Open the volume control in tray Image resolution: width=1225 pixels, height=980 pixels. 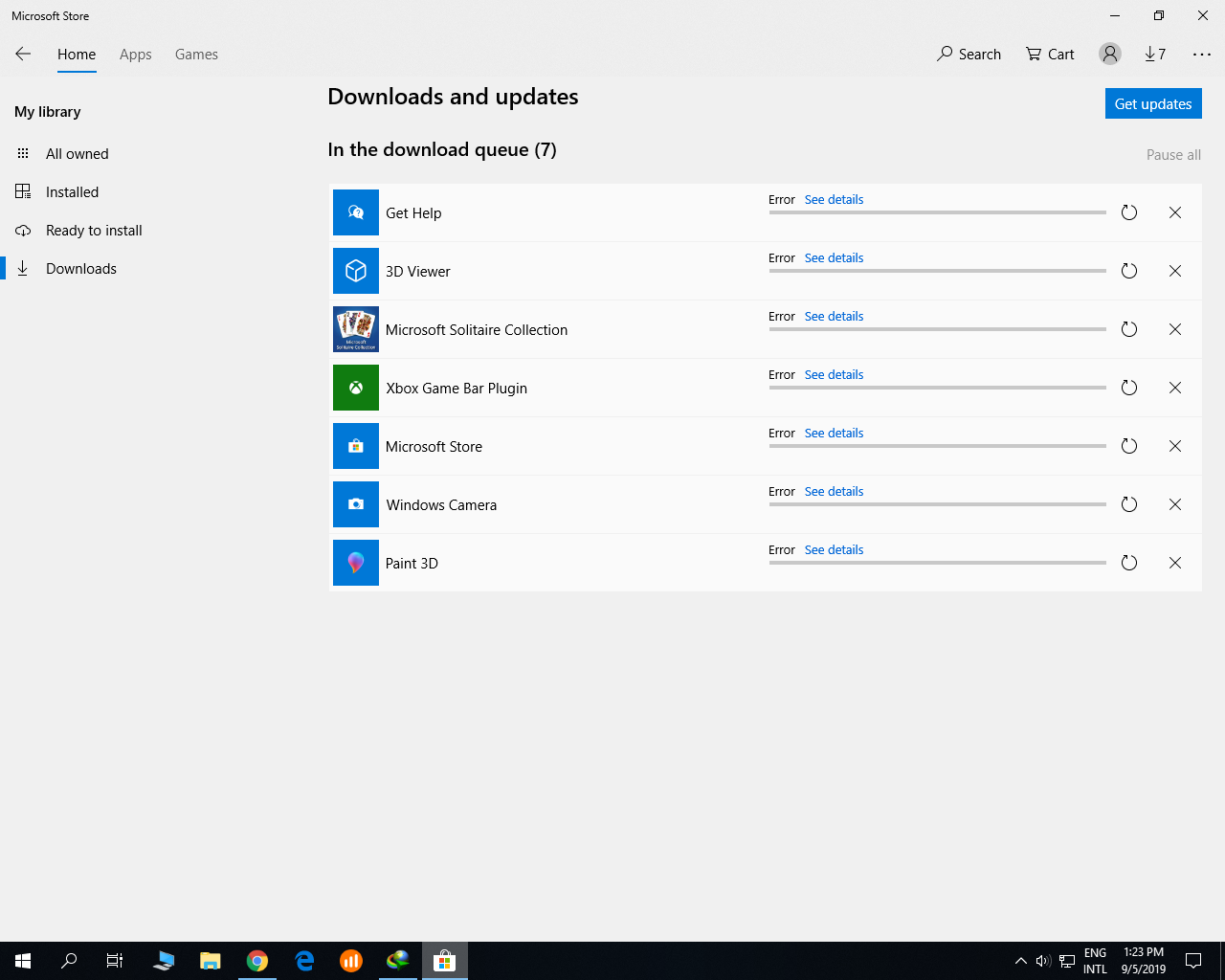click(1043, 961)
